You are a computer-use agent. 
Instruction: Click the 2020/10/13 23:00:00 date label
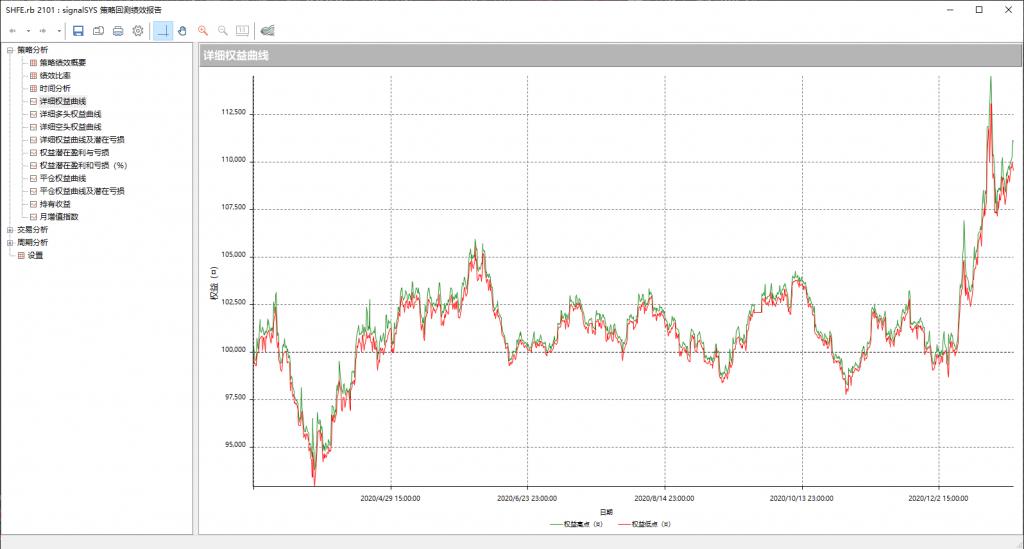coord(801,499)
